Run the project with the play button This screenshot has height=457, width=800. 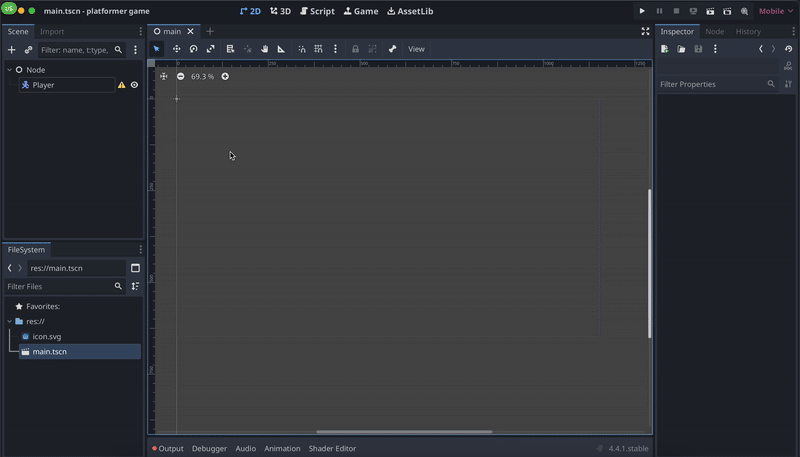(x=642, y=11)
